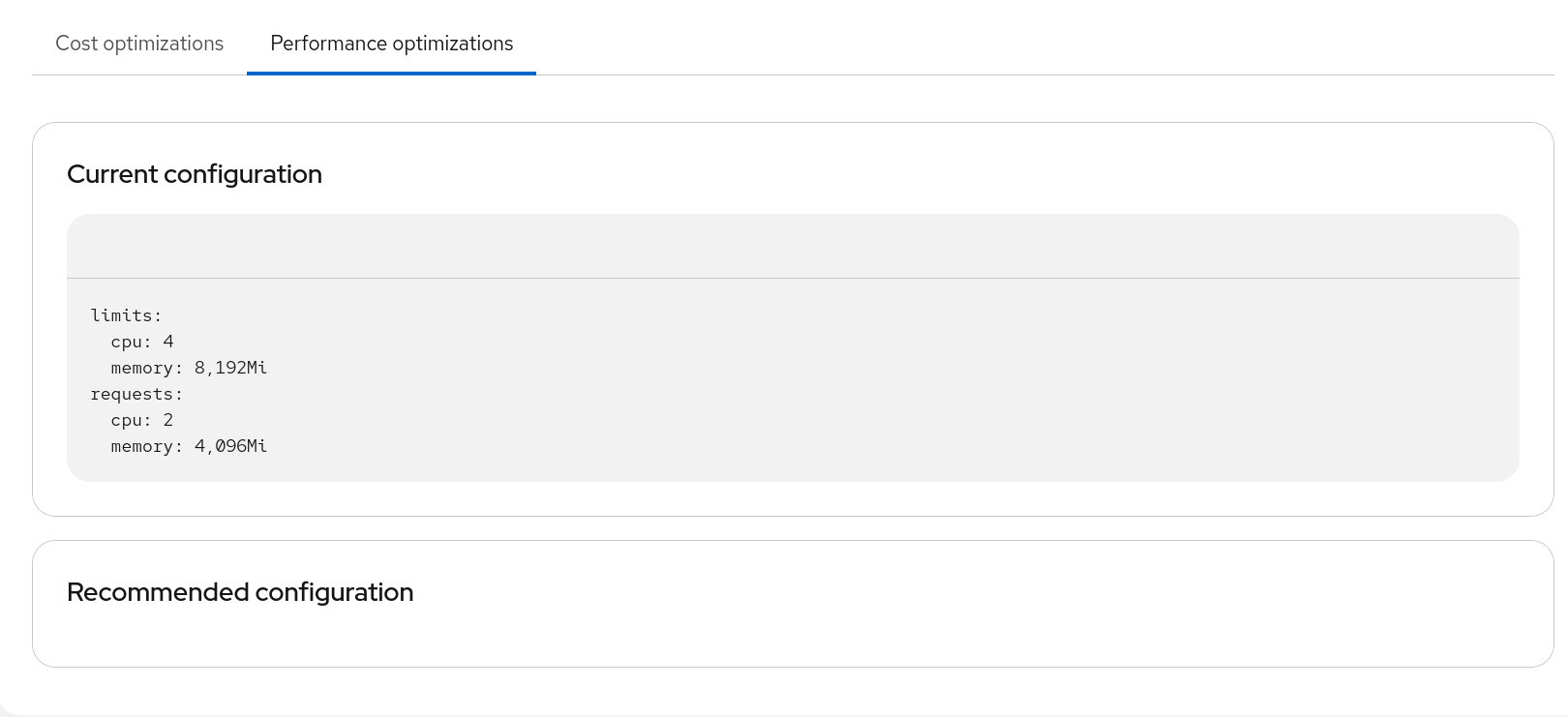Screen dimensions: 1568x717
Task: Click the empty code block header bar
Action: pyautogui.click(x=792, y=247)
